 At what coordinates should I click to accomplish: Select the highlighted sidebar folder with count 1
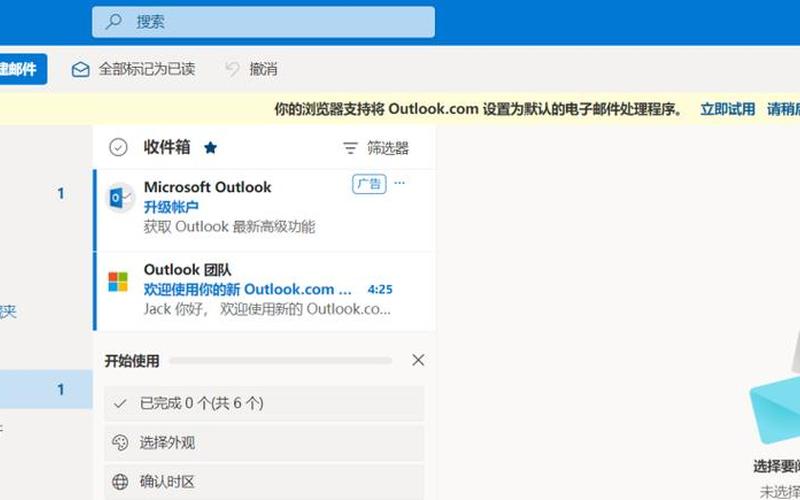pos(46,389)
